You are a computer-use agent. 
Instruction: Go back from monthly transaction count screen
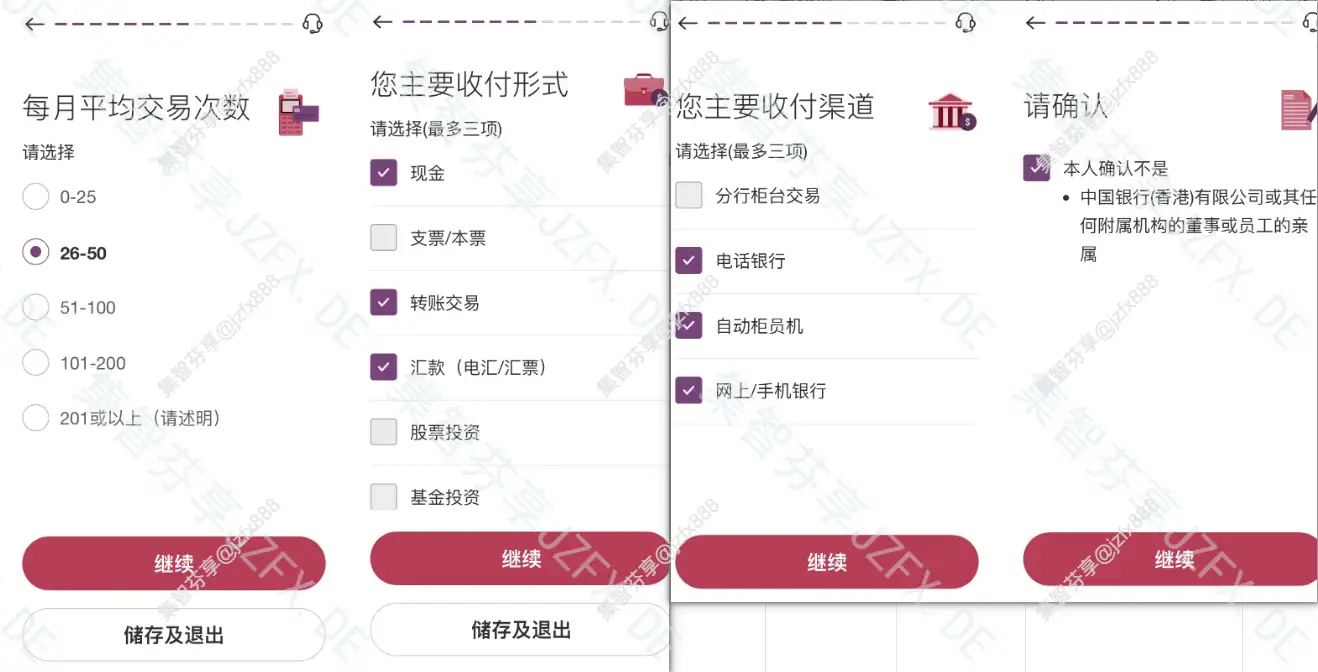[x=35, y=24]
